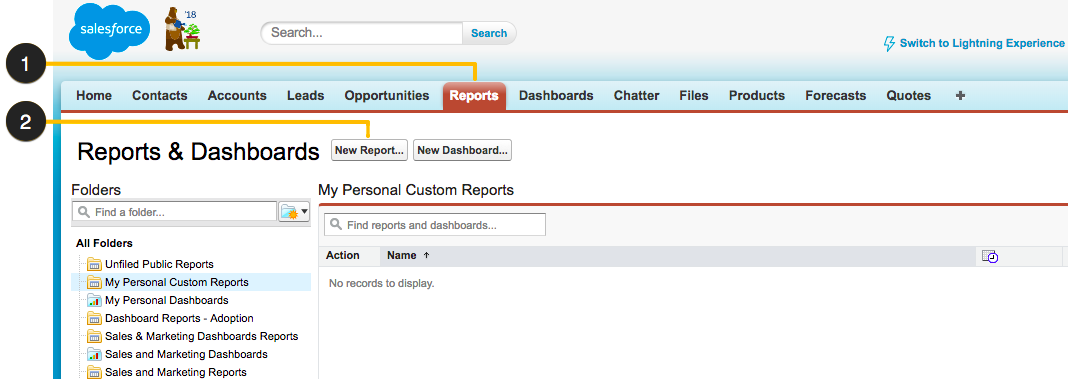The image size is (1068, 379).
Task: Click the All Folders heading
Action: pos(104,243)
